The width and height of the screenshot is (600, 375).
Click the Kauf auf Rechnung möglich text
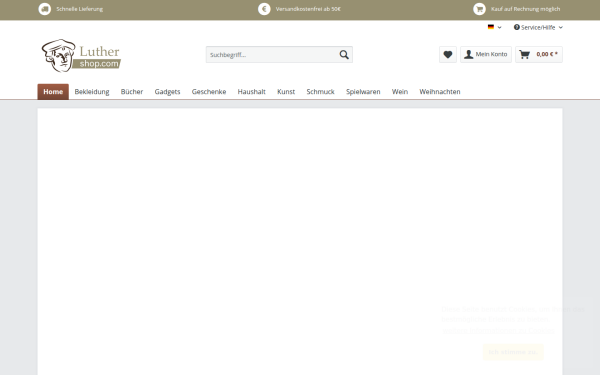point(525,9)
